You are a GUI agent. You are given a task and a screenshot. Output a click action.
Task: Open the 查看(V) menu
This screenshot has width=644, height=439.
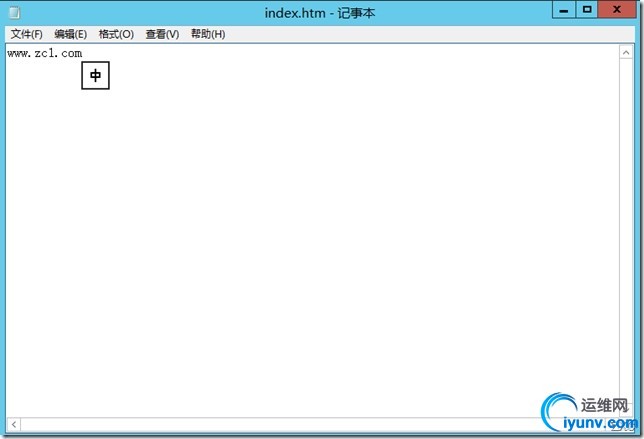[162, 34]
